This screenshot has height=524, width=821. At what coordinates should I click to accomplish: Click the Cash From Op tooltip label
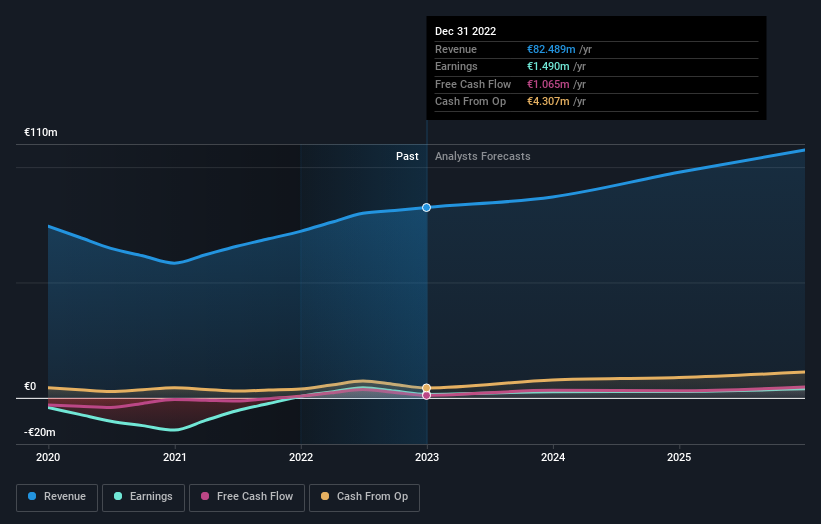tap(470, 102)
